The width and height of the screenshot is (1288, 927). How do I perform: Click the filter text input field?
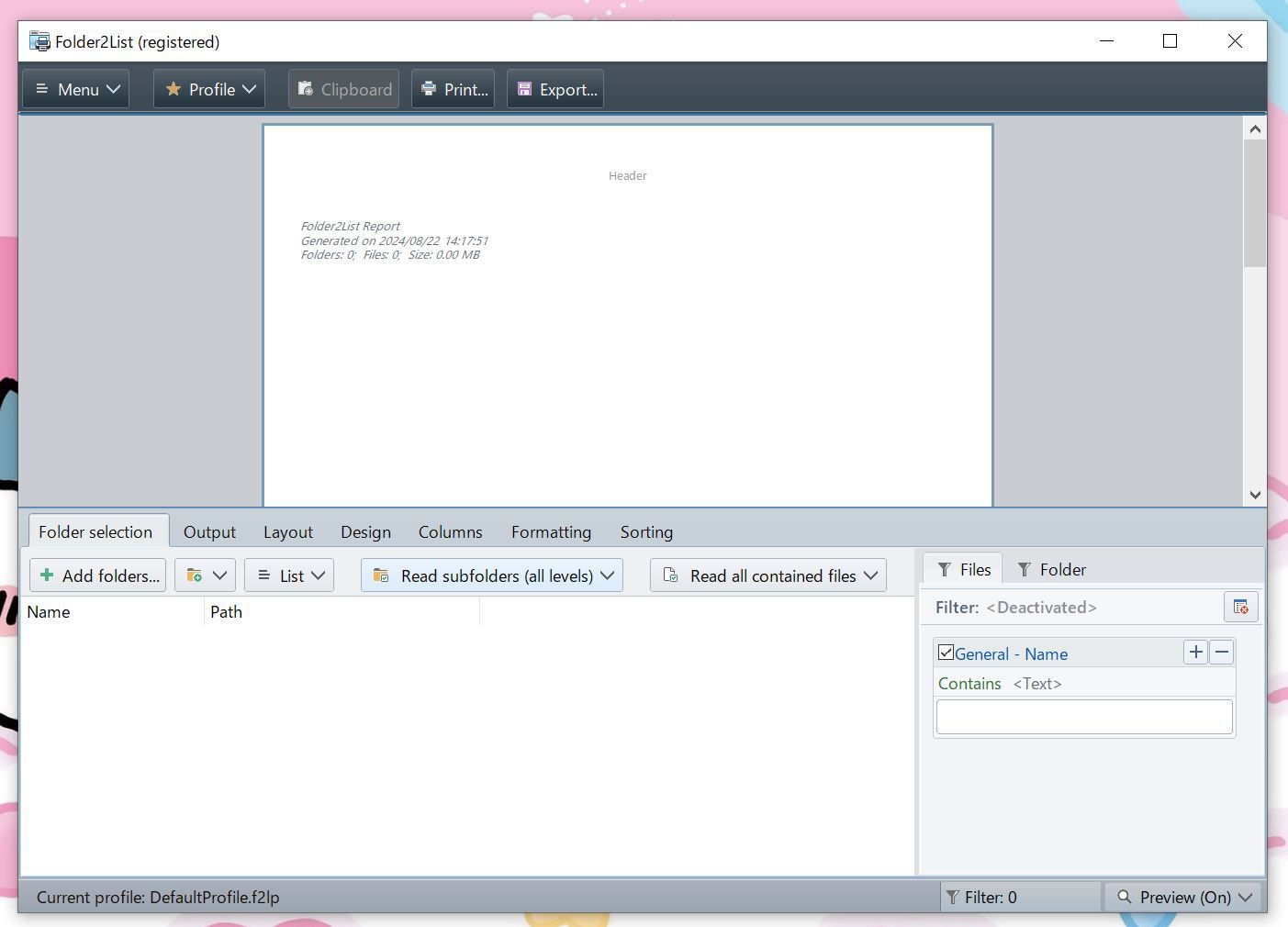point(1084,717)
